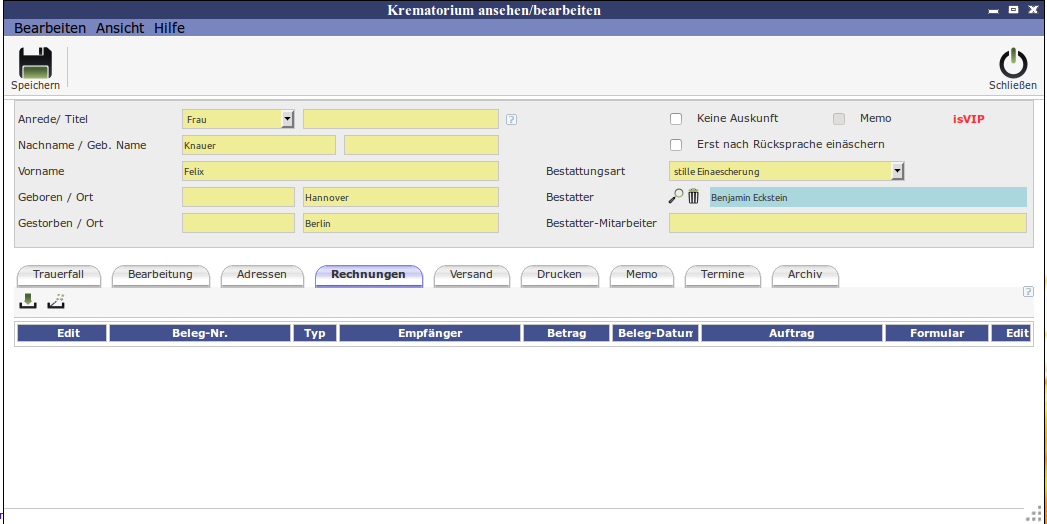Search for a Bestatter with magnifier icon
Image resolution: width=1047 pixels, height=524 pixels.
coord(676,197)
